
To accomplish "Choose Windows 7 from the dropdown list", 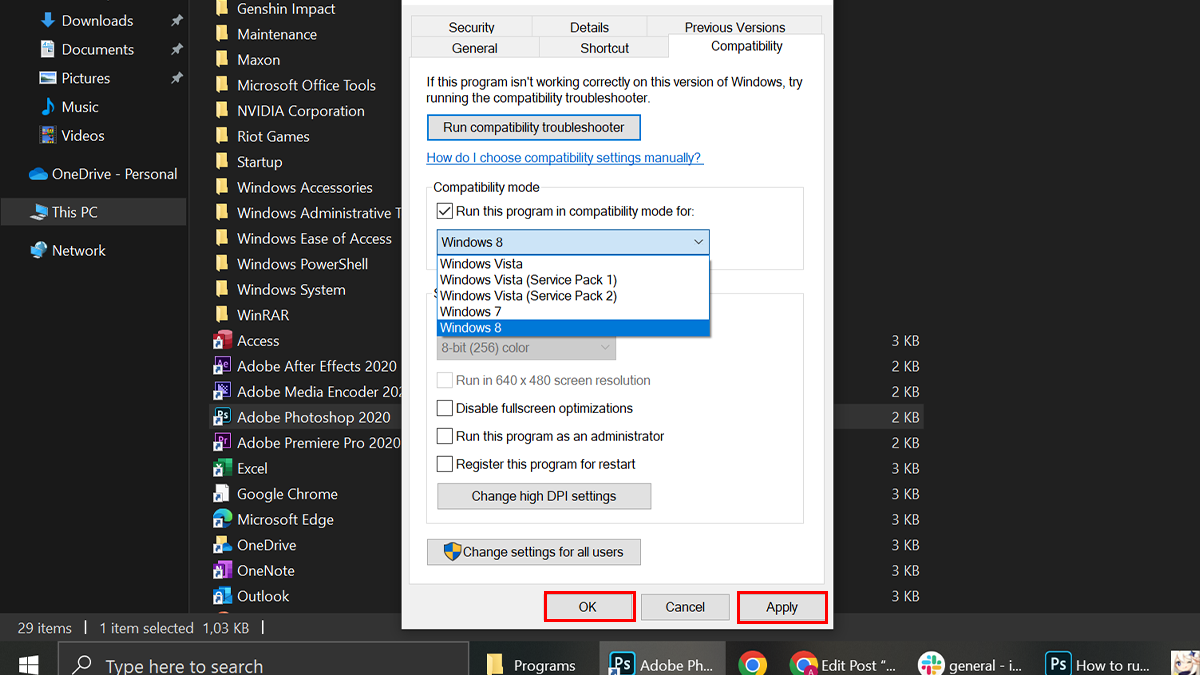I will (574, 312).
